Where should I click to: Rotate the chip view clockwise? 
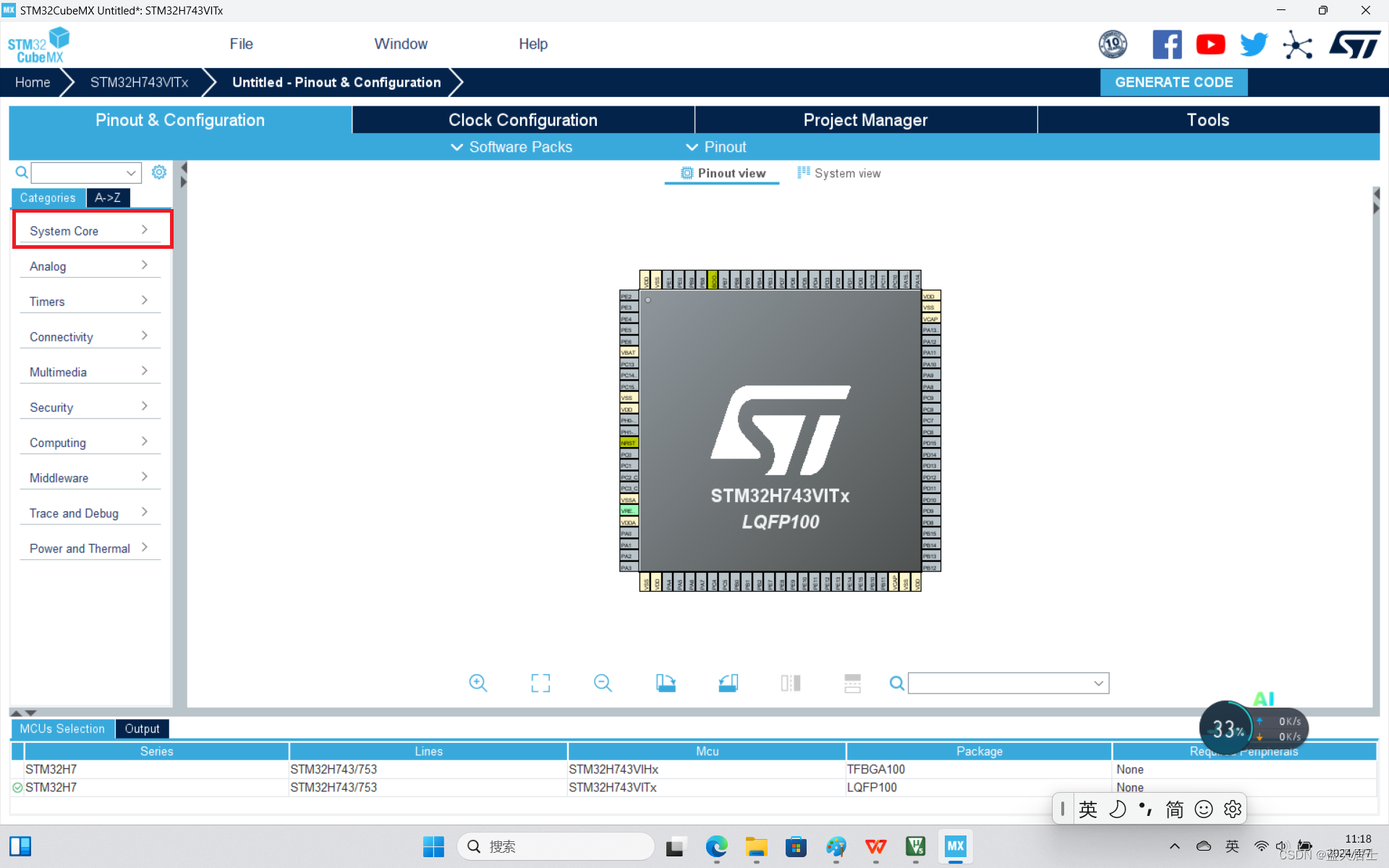pos(666,683)
